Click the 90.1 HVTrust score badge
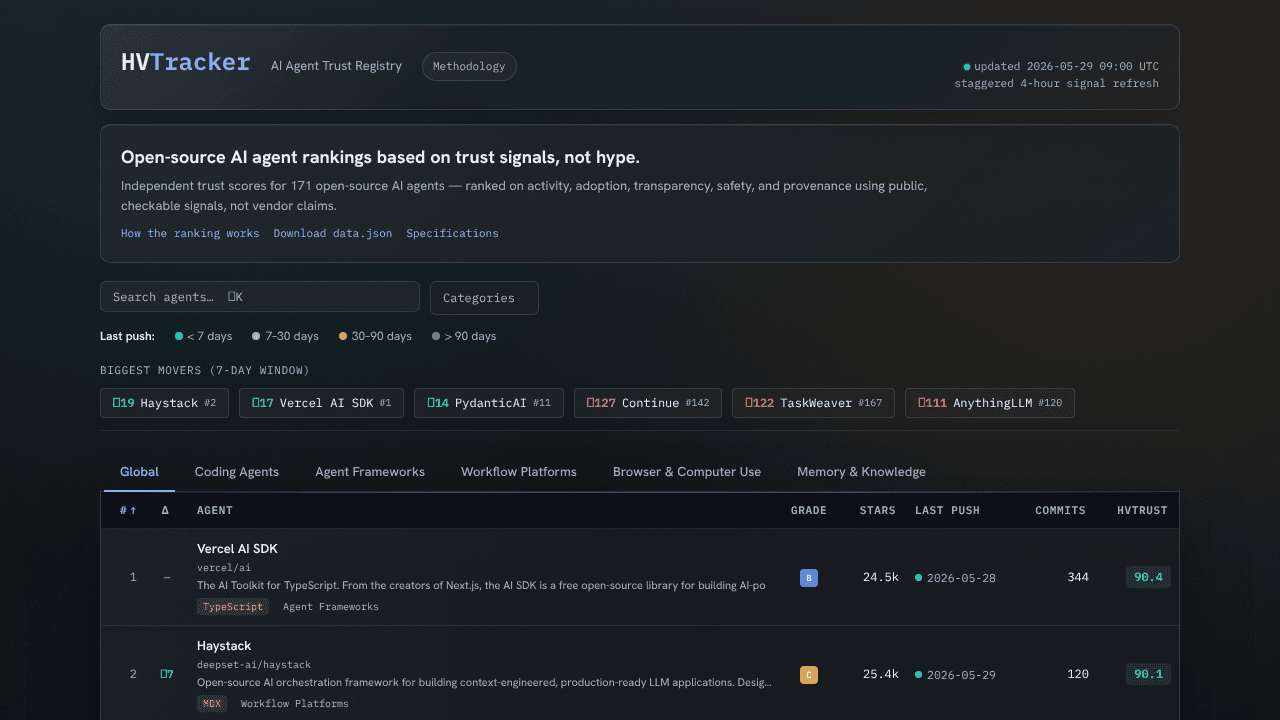Viewport: 1280px width, 720px height. 1148,674
